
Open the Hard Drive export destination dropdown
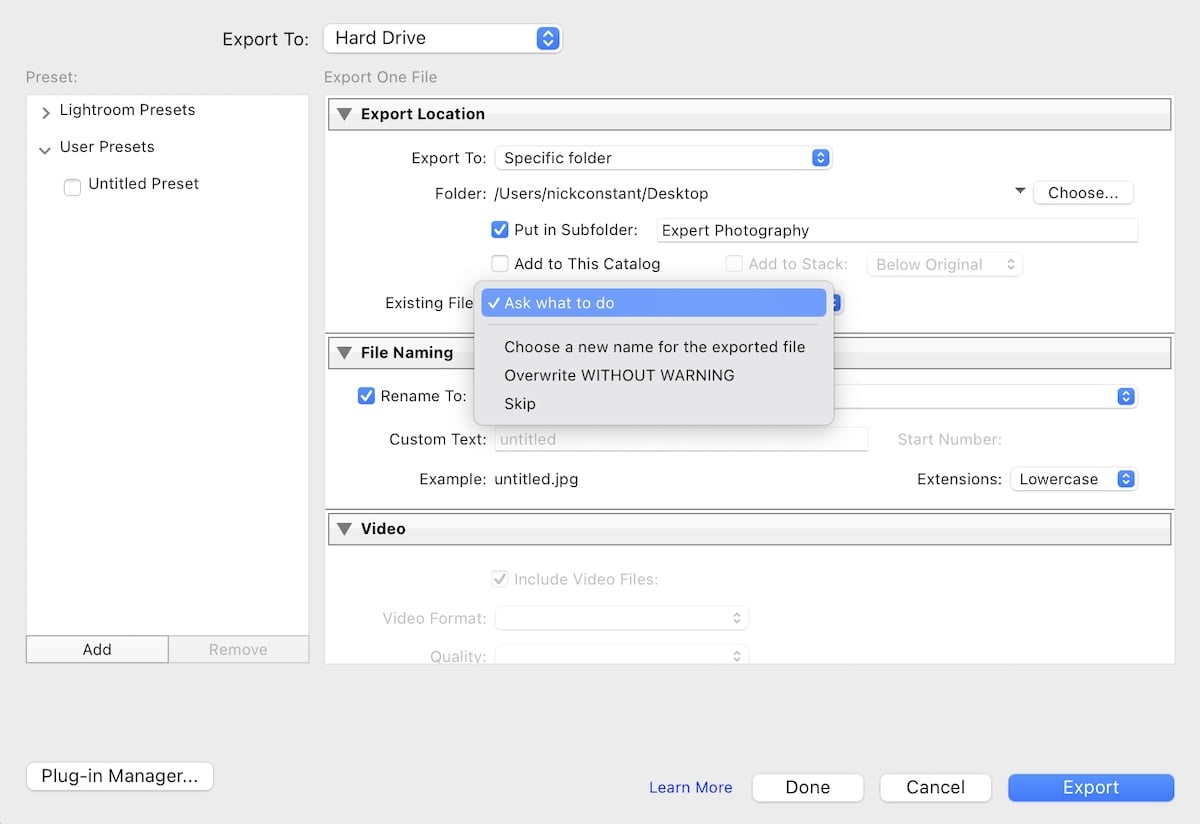tap(442, 39)
